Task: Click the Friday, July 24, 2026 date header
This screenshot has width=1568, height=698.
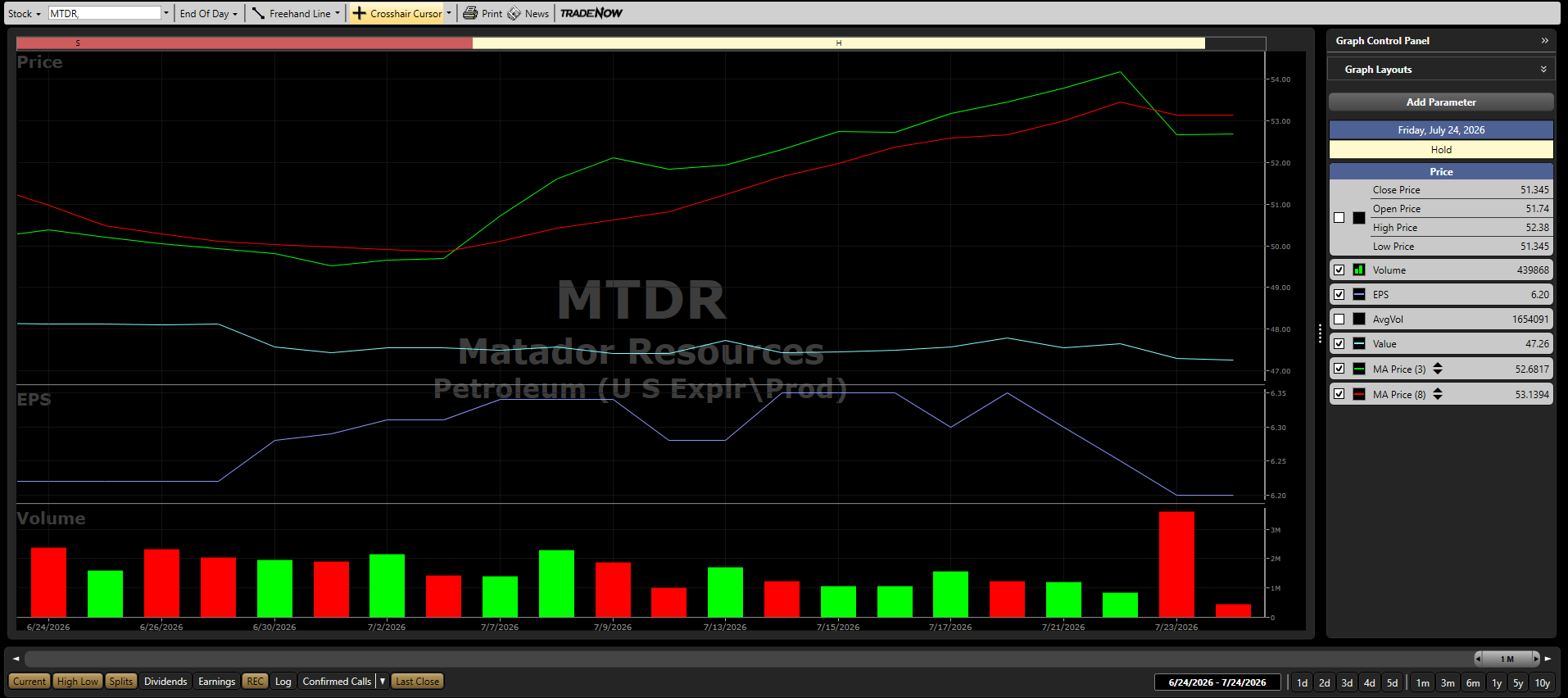Action: pos(1441,130)
